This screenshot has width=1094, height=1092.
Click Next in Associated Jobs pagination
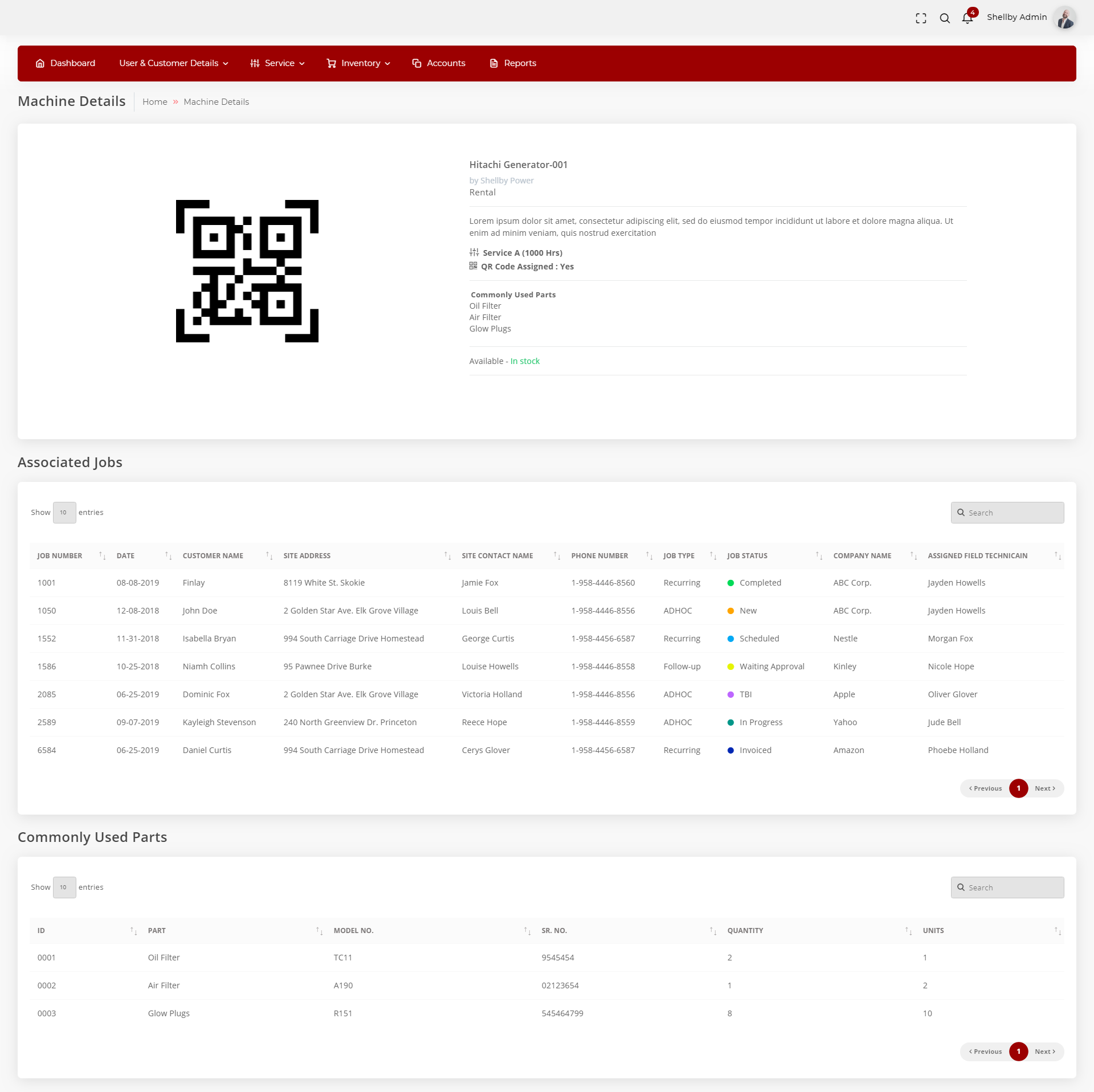[x=1045, y=788]
